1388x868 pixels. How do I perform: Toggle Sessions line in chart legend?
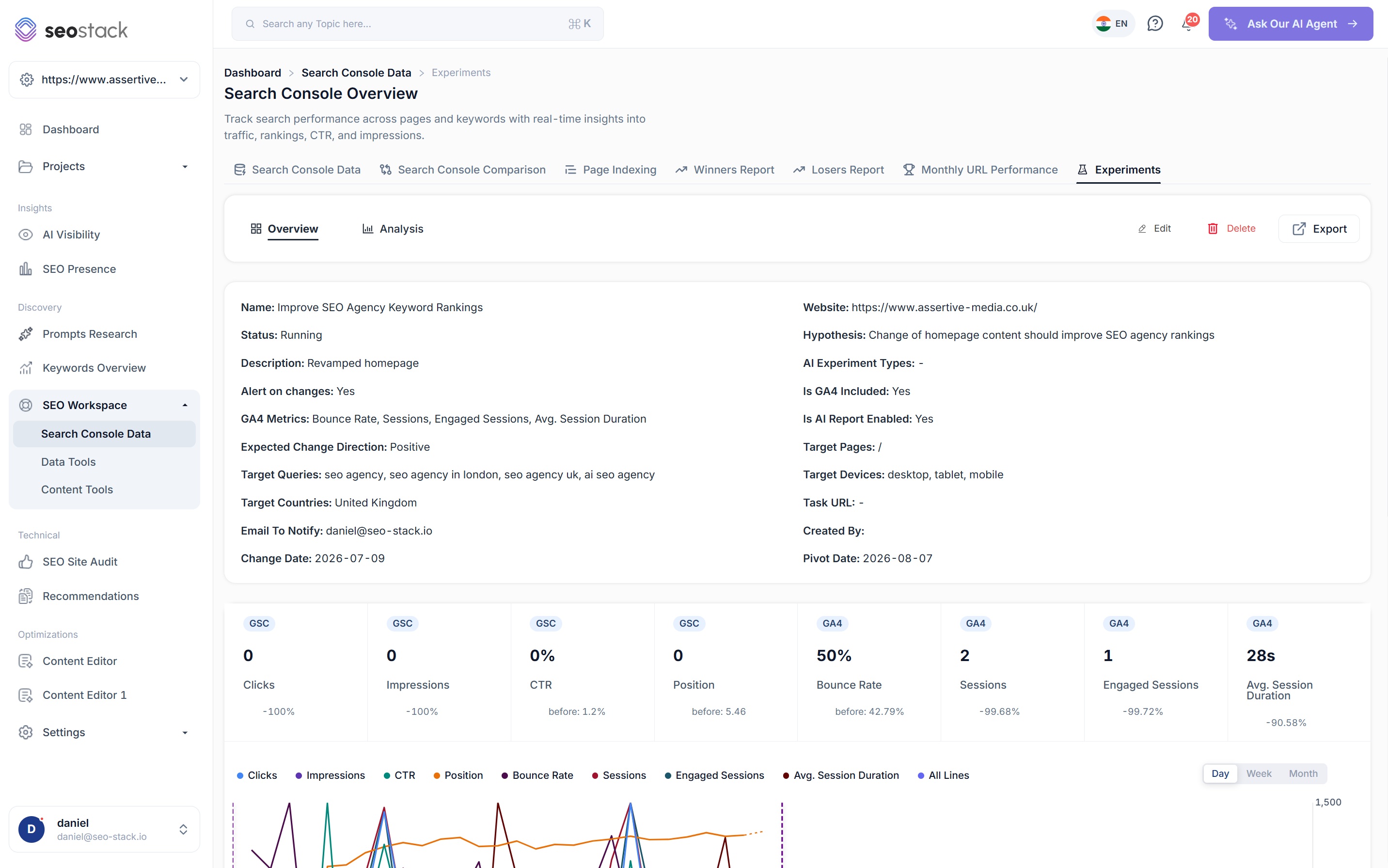tap(619, 775)
